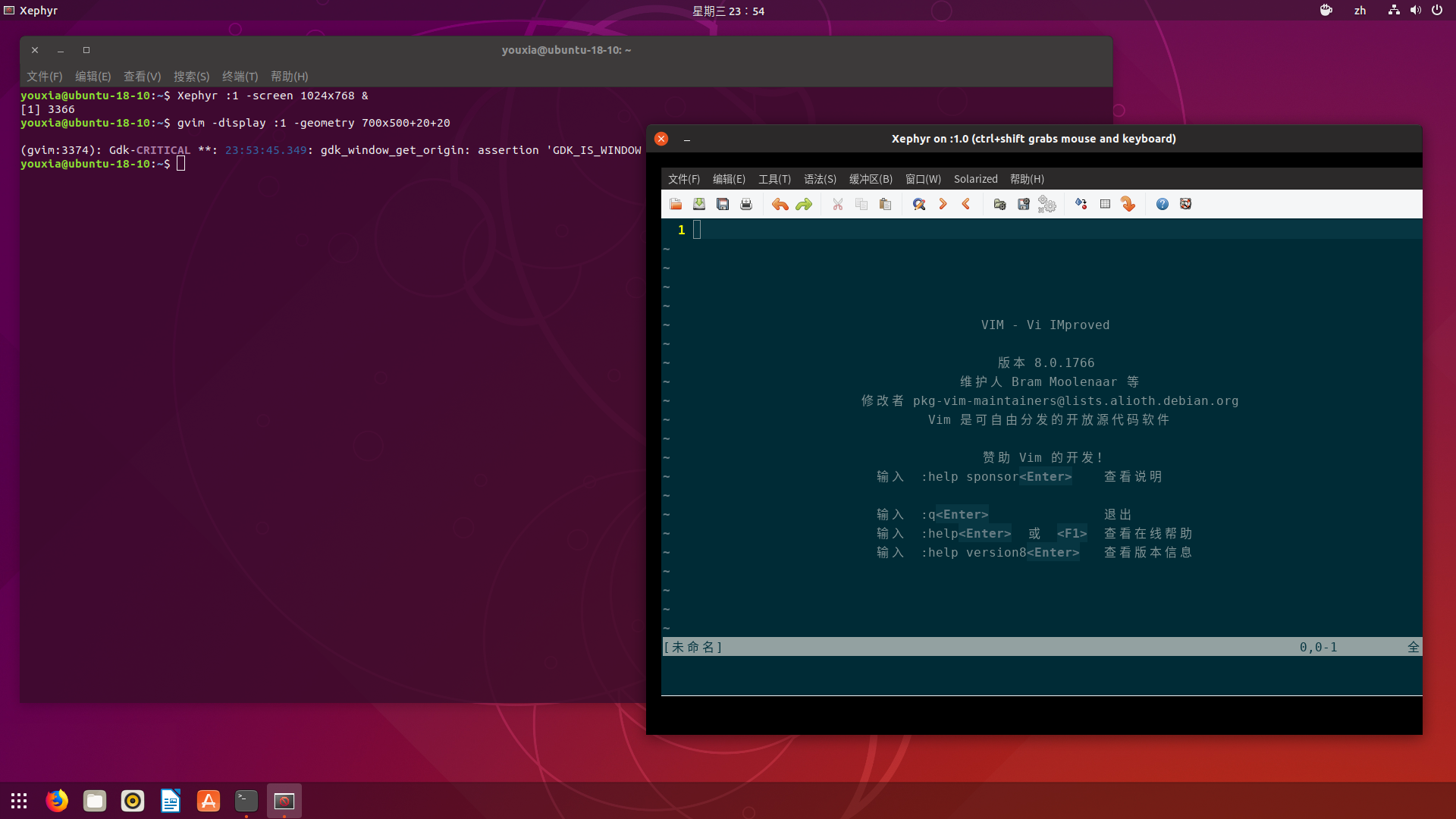Open the Solarized menu in gvim
Screen dimensions: 1456x819
click(x=976, y=179)
